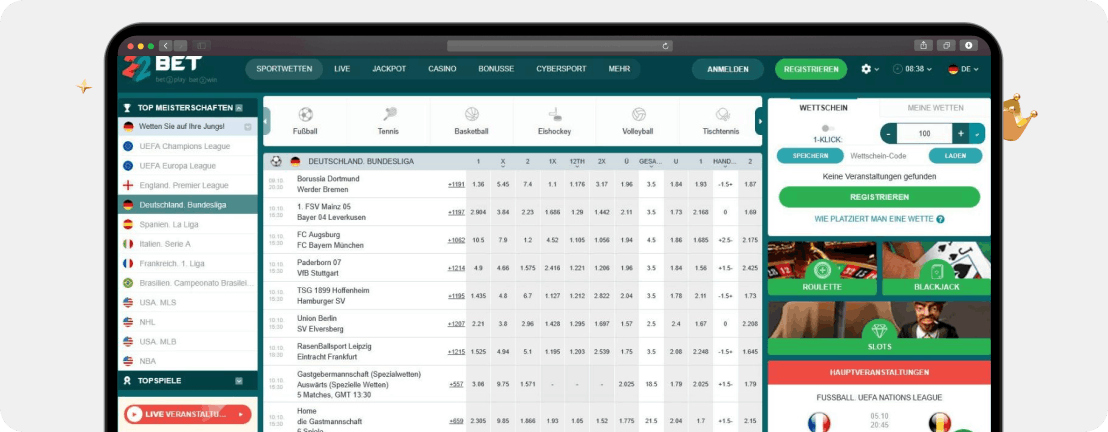Click the help question mark icon
Screen dimensions: 1108x432
[941, 219]
